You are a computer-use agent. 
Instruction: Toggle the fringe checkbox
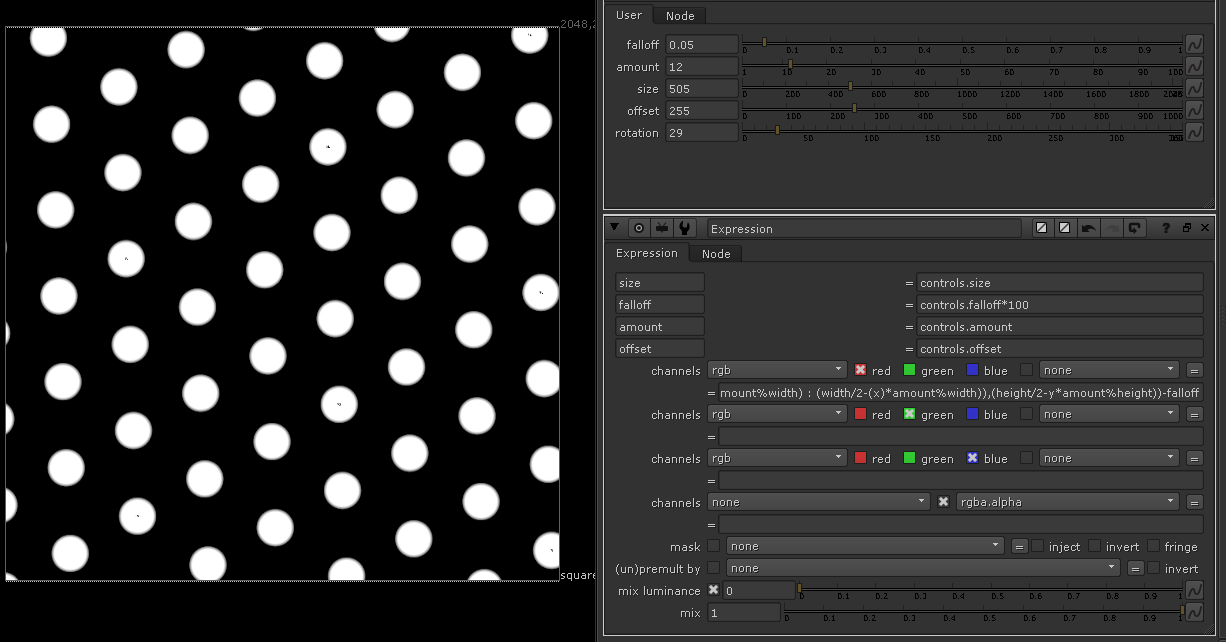[x=1154, y=546]
